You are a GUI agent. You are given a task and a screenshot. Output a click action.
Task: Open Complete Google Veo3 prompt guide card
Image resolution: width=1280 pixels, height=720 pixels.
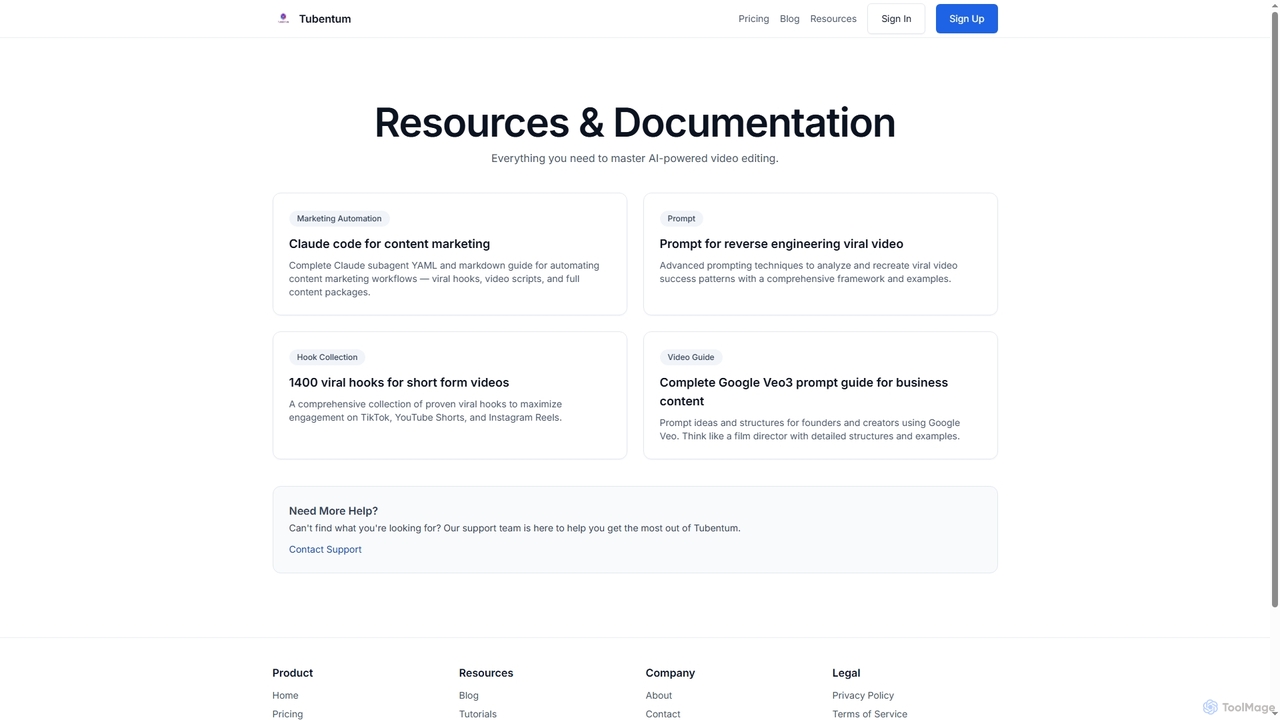820,395
